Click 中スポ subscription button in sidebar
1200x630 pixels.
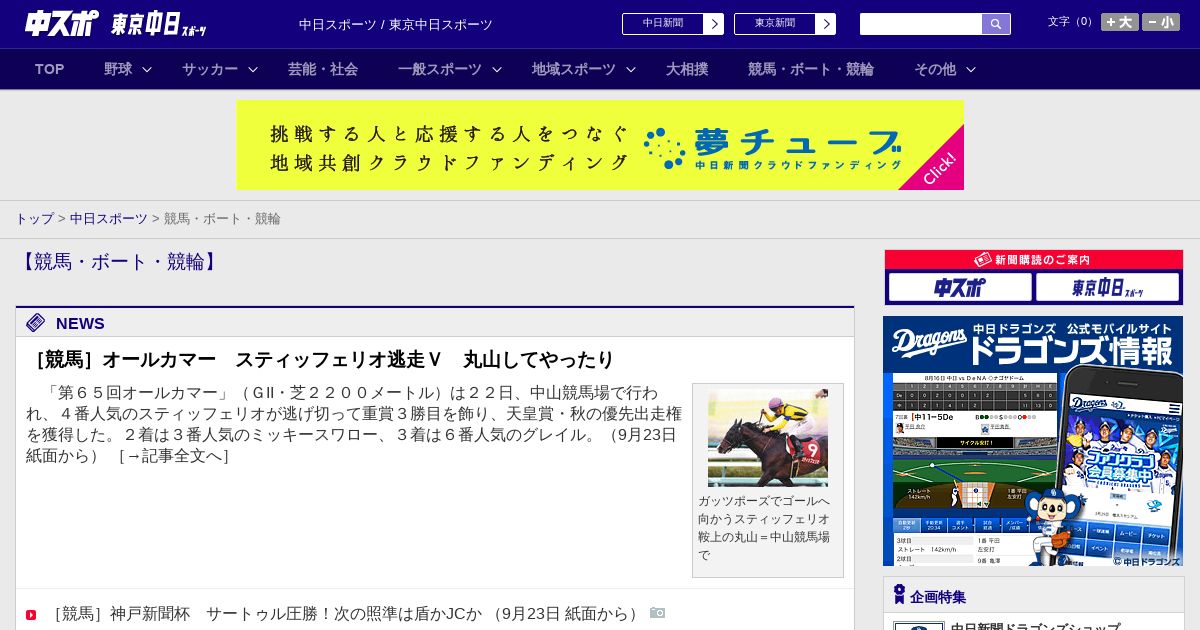tap(960, 287)
